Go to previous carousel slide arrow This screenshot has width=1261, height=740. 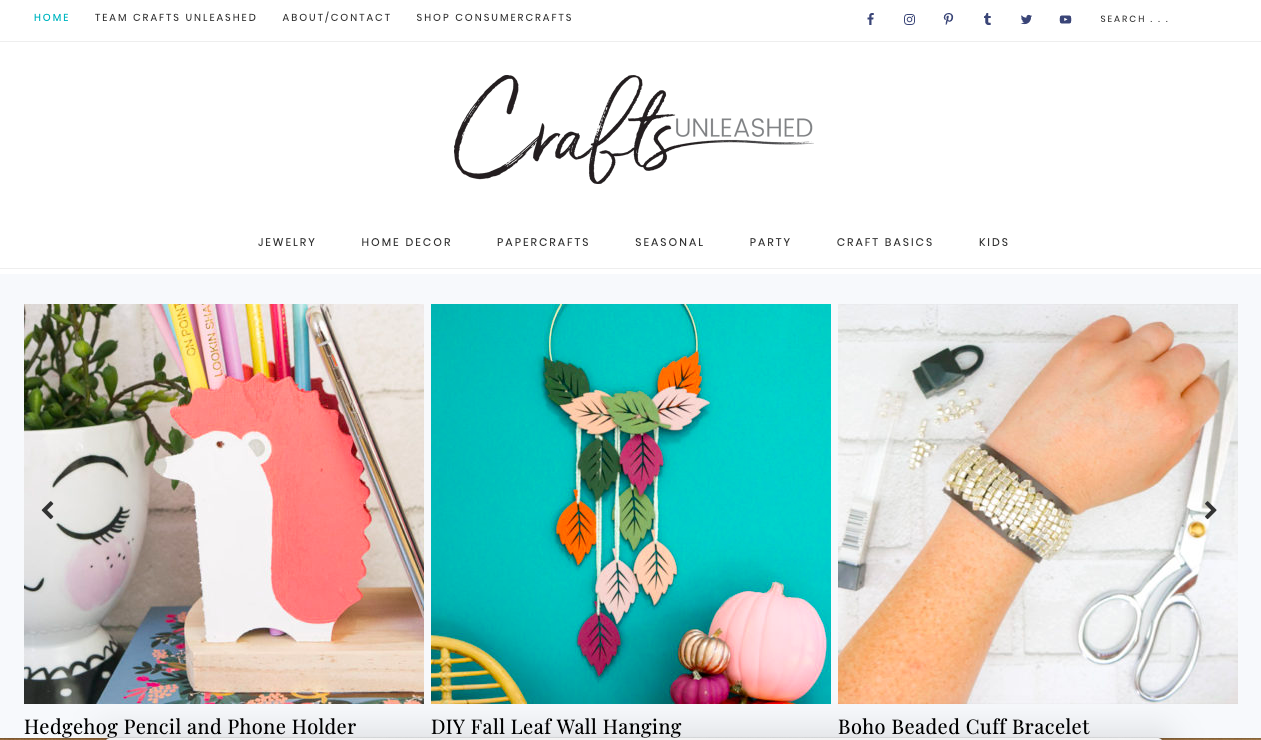point(47,510)
